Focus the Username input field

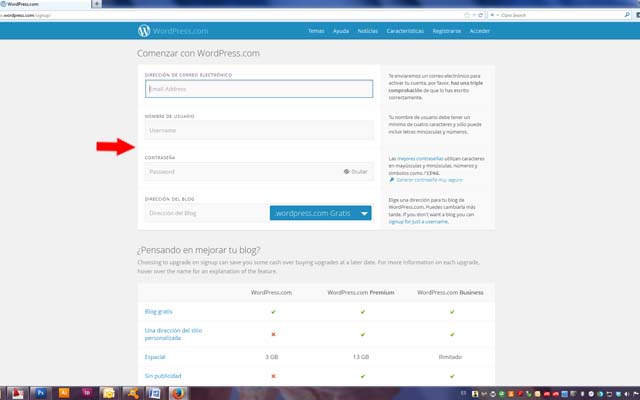click(258, 130)
